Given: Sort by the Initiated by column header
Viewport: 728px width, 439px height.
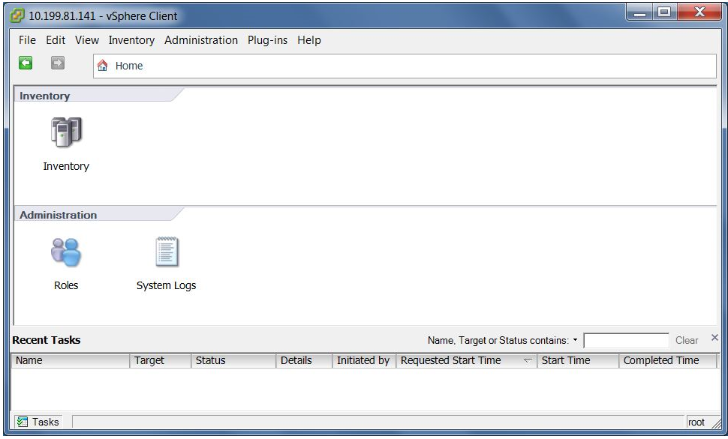Looking at the screenshot, I should click(364, 361).
